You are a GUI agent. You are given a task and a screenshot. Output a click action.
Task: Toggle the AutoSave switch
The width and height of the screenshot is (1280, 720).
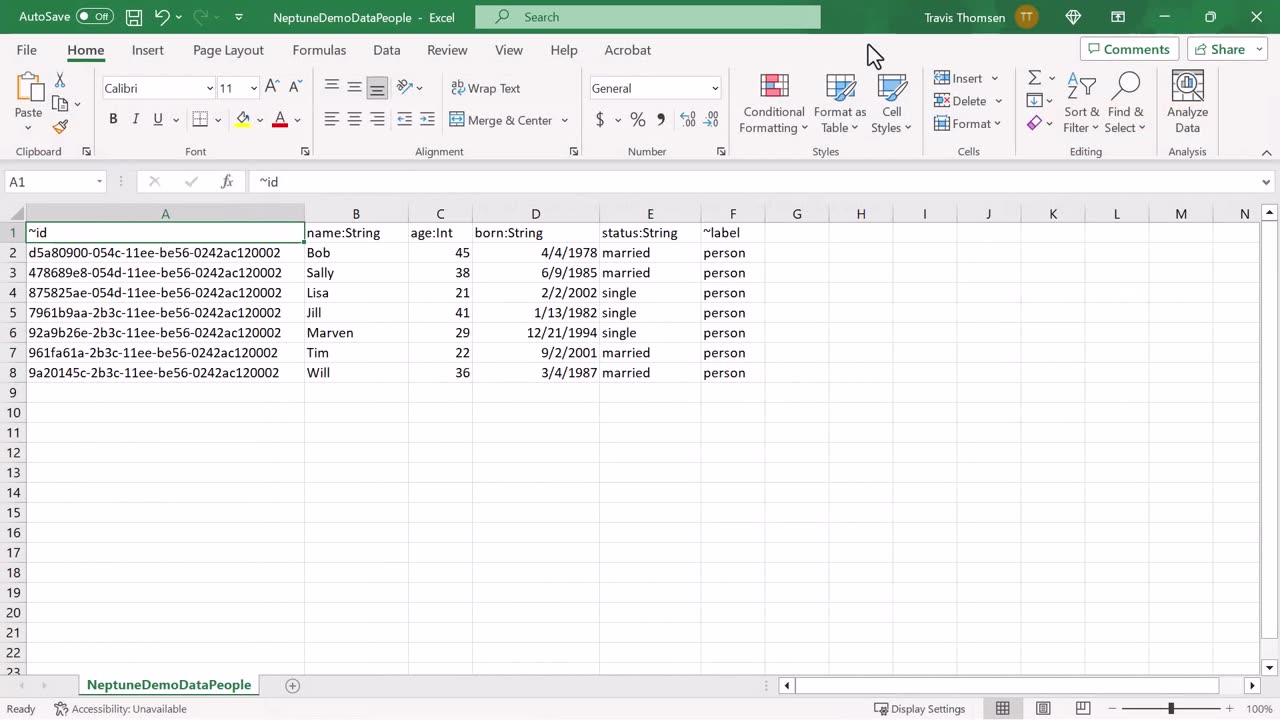(95, 17)
